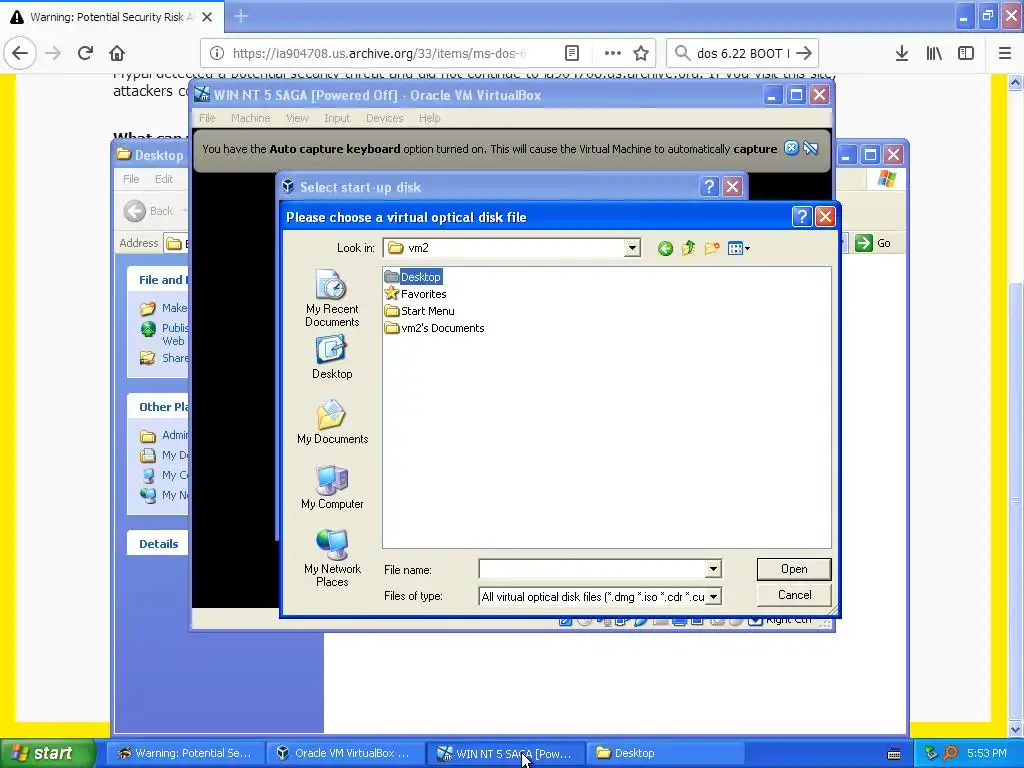The height and width of the screenshot is (768, 1024).
Task: Submit search with the arrow button
Action: click(805, 54)
